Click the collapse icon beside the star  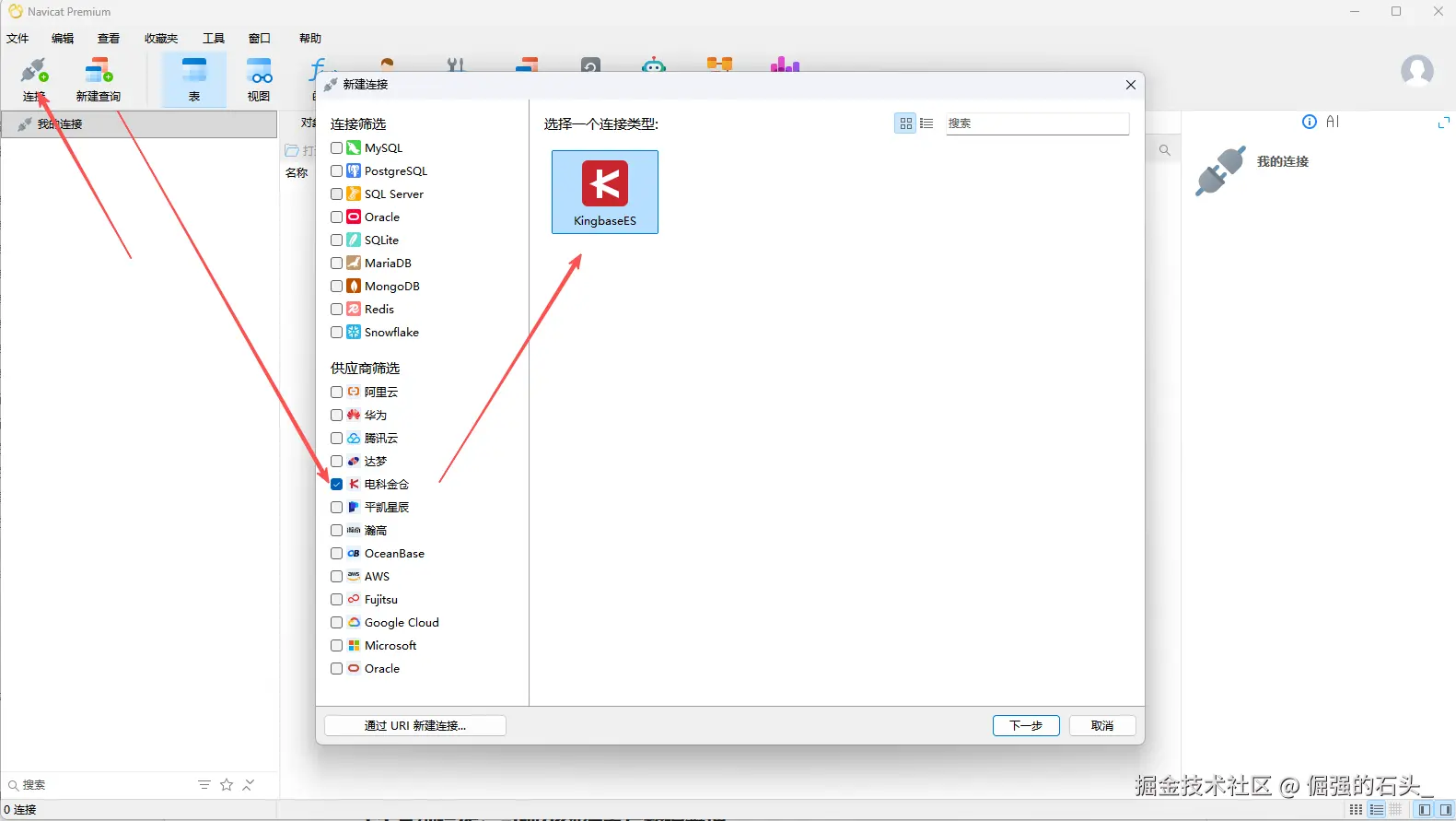249,785
